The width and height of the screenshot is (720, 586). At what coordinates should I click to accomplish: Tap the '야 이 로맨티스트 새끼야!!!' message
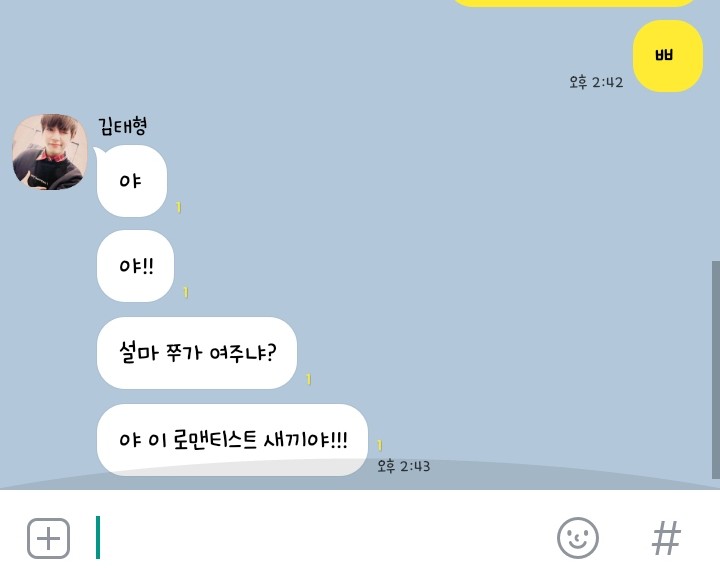click(232, 440)
